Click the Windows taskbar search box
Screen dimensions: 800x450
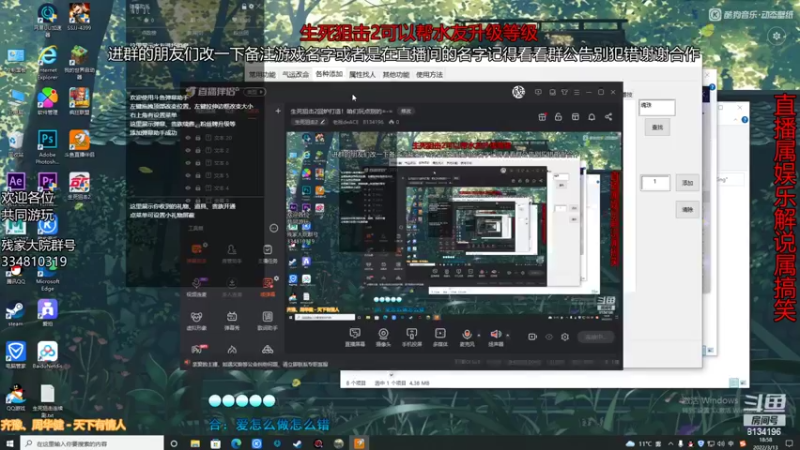tap(92, 443)
